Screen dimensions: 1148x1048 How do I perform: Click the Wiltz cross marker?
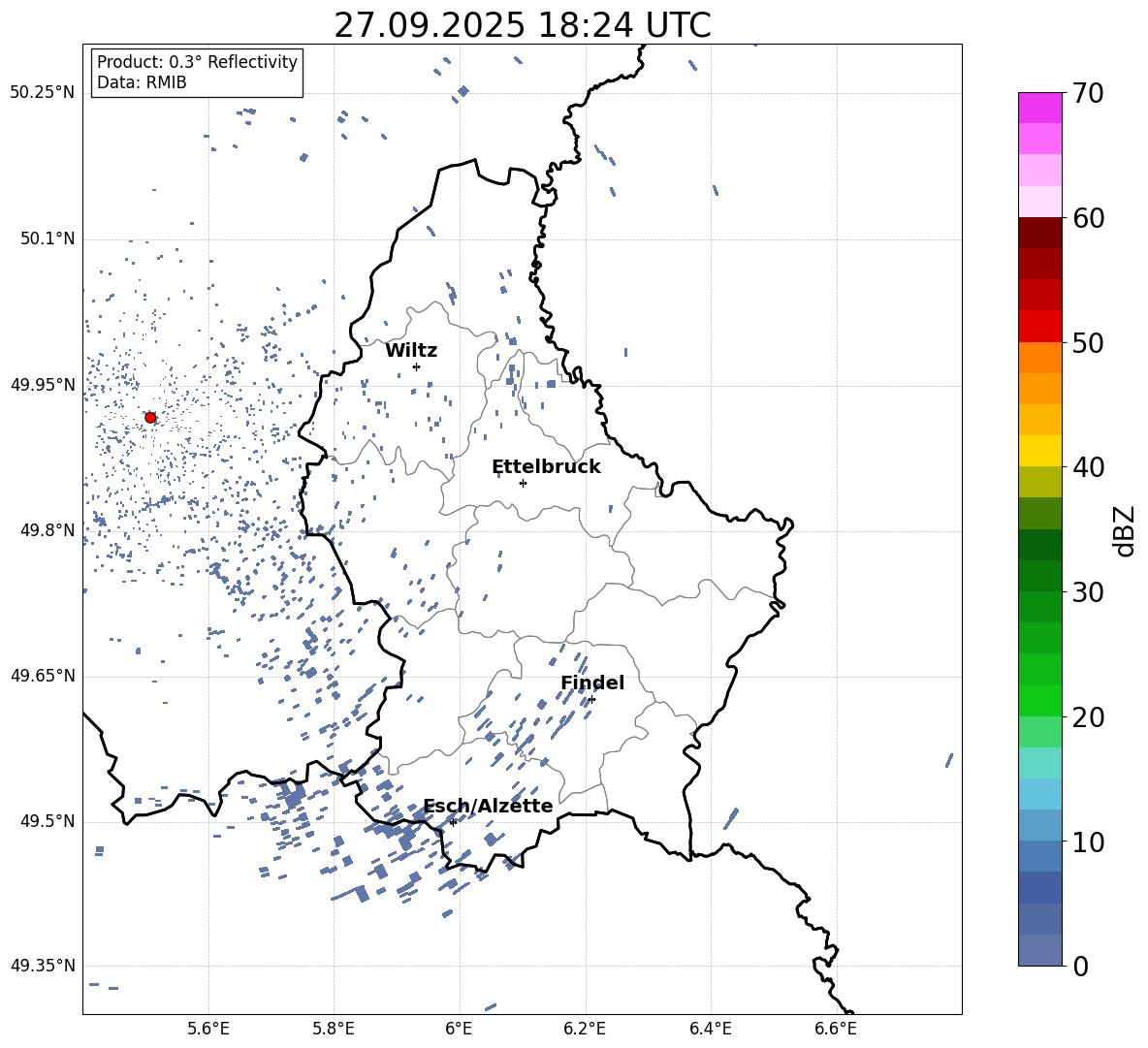[417, 366]
